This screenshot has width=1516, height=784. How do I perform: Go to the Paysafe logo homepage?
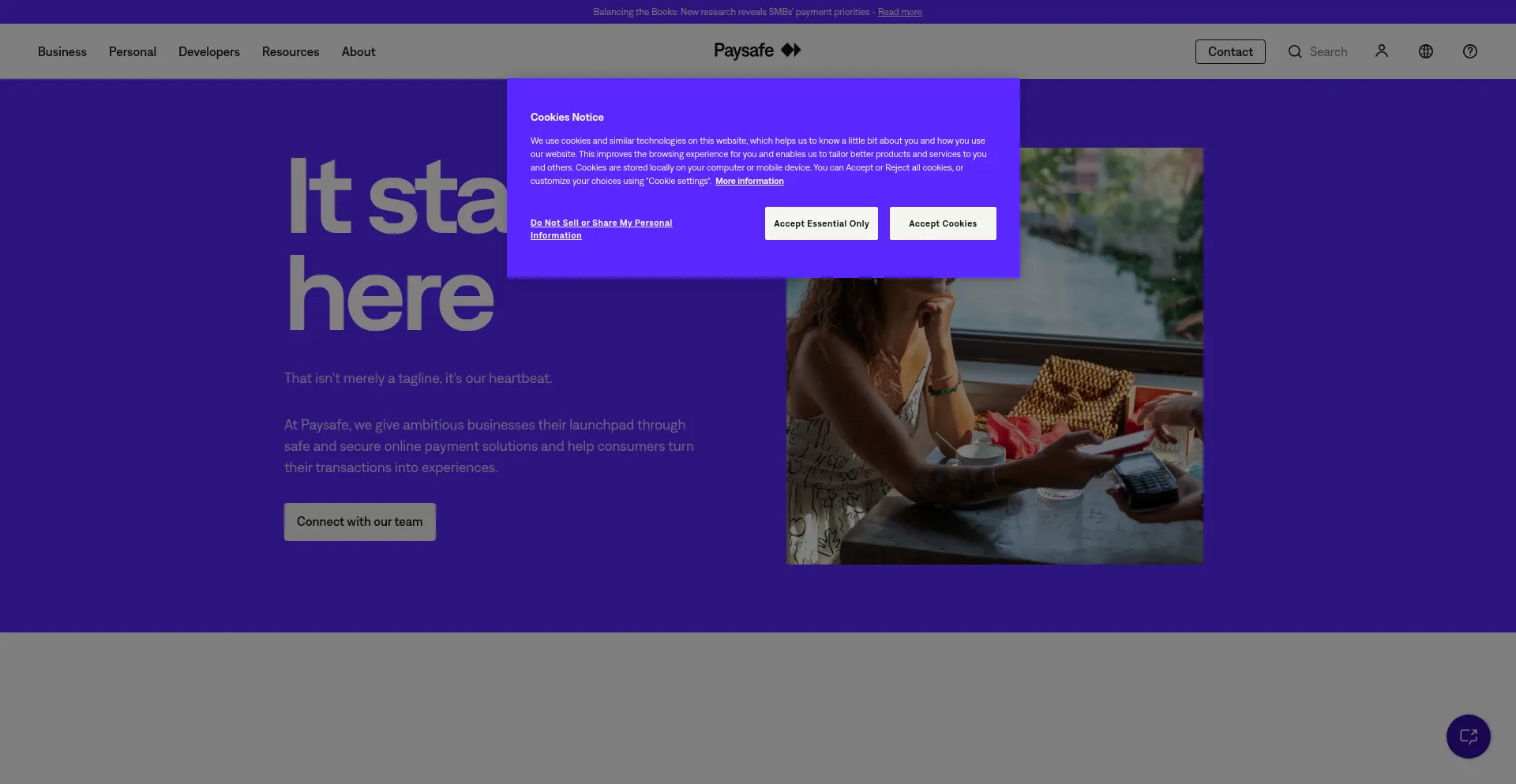[x=757, y=51]
